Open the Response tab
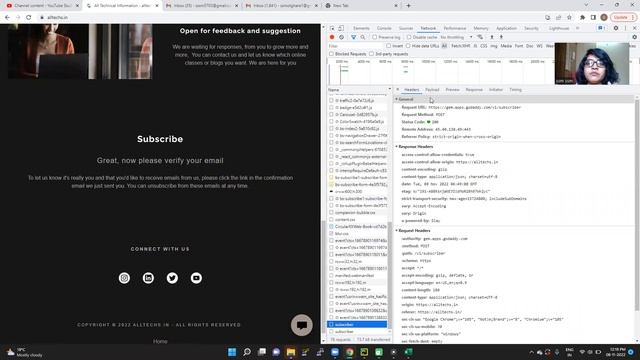 474,89
